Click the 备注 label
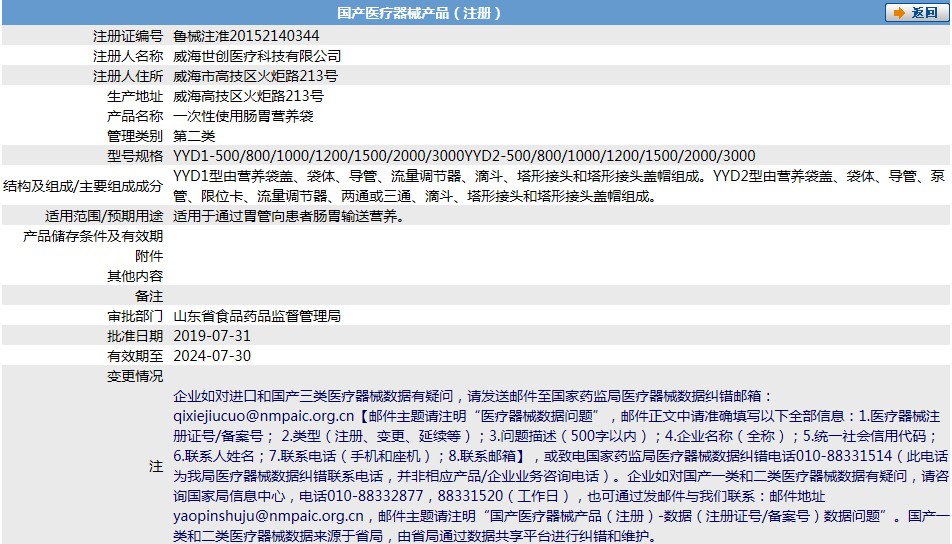This screenshot has height=544, width=952. [x=149, y=296]
